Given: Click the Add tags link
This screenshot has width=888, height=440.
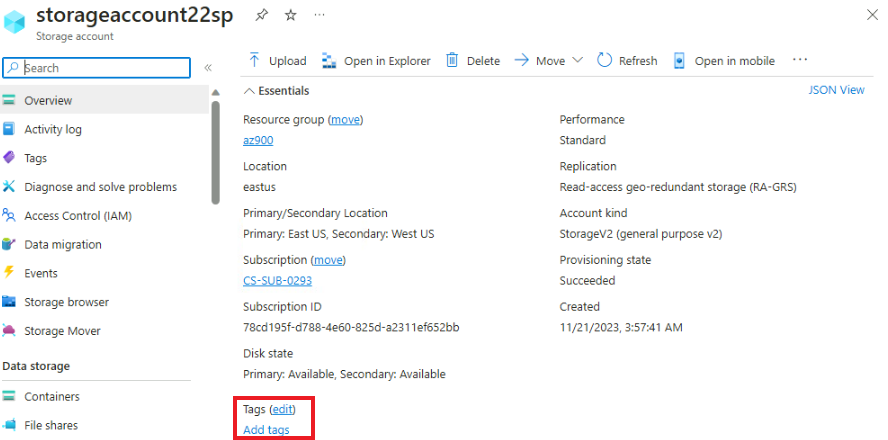Looking at the screenshot, I should tap(266, 430).
